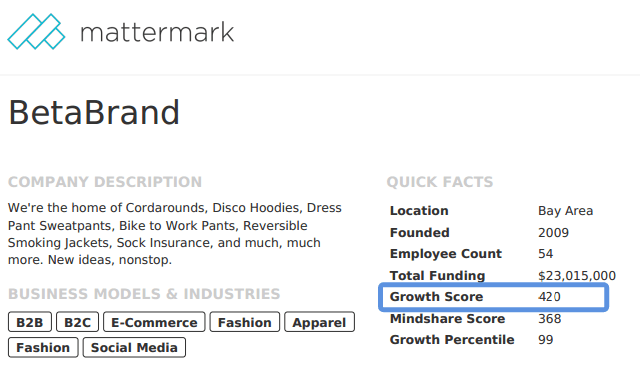This screenshot has height=371, width=641.
Task: Click the Employee Count label
Action: point(446,254)
